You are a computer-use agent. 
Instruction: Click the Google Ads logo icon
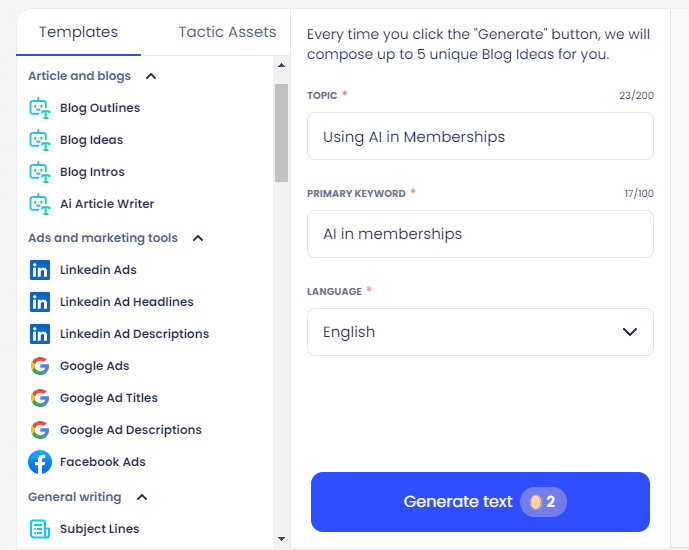40,366
